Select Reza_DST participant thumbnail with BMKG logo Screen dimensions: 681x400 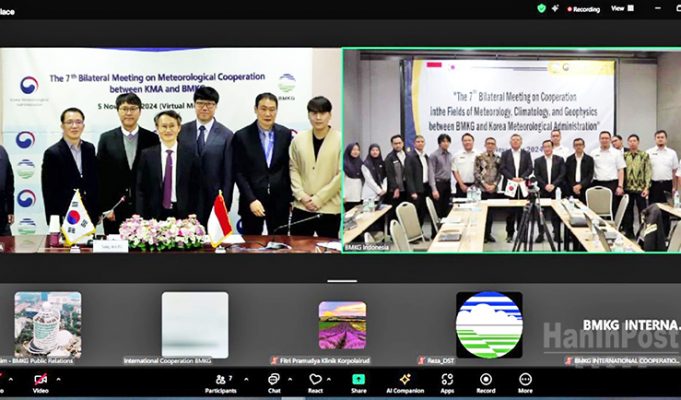point(489,325)
